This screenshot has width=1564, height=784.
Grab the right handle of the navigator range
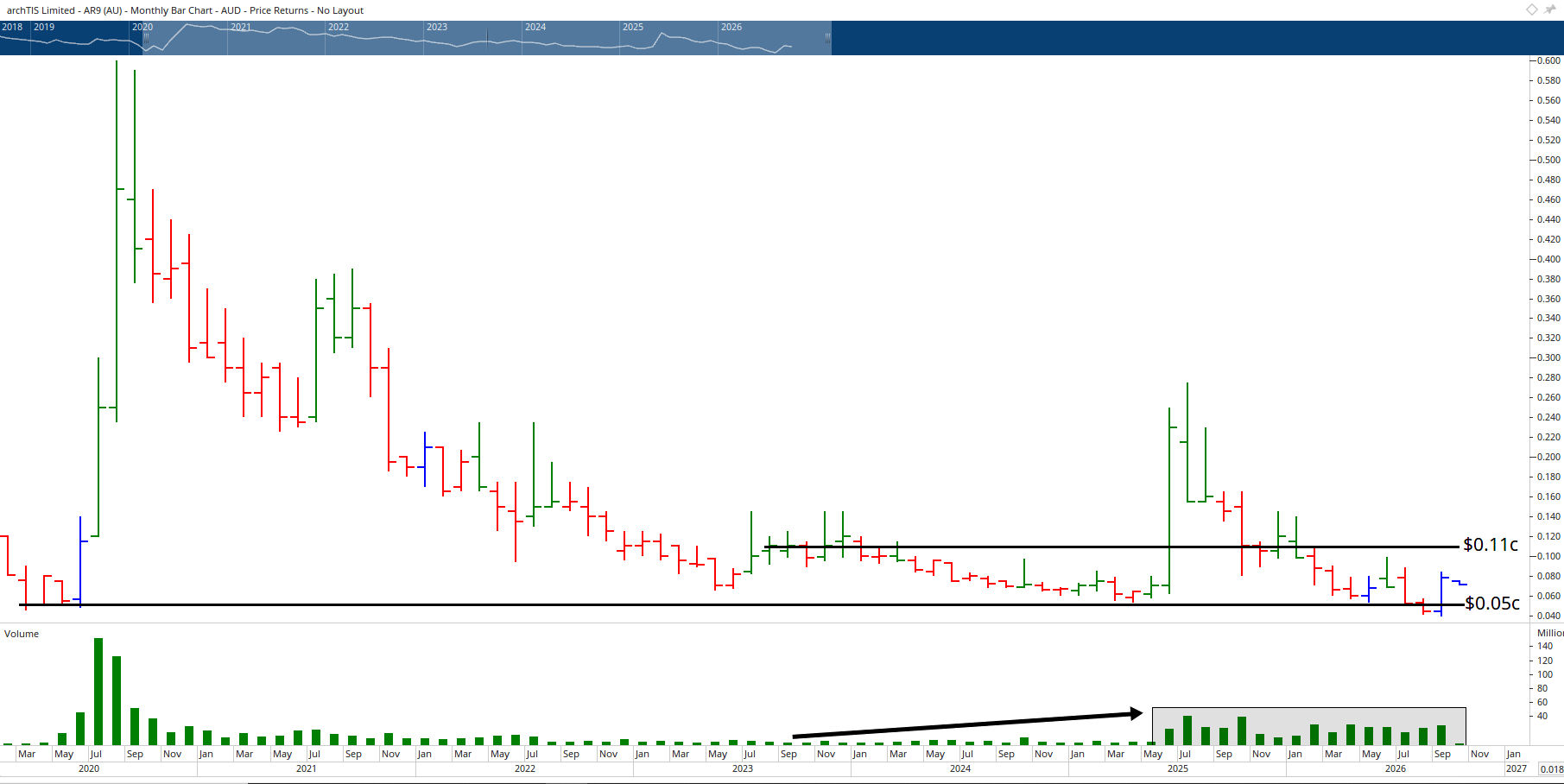(x=827, y=37)
